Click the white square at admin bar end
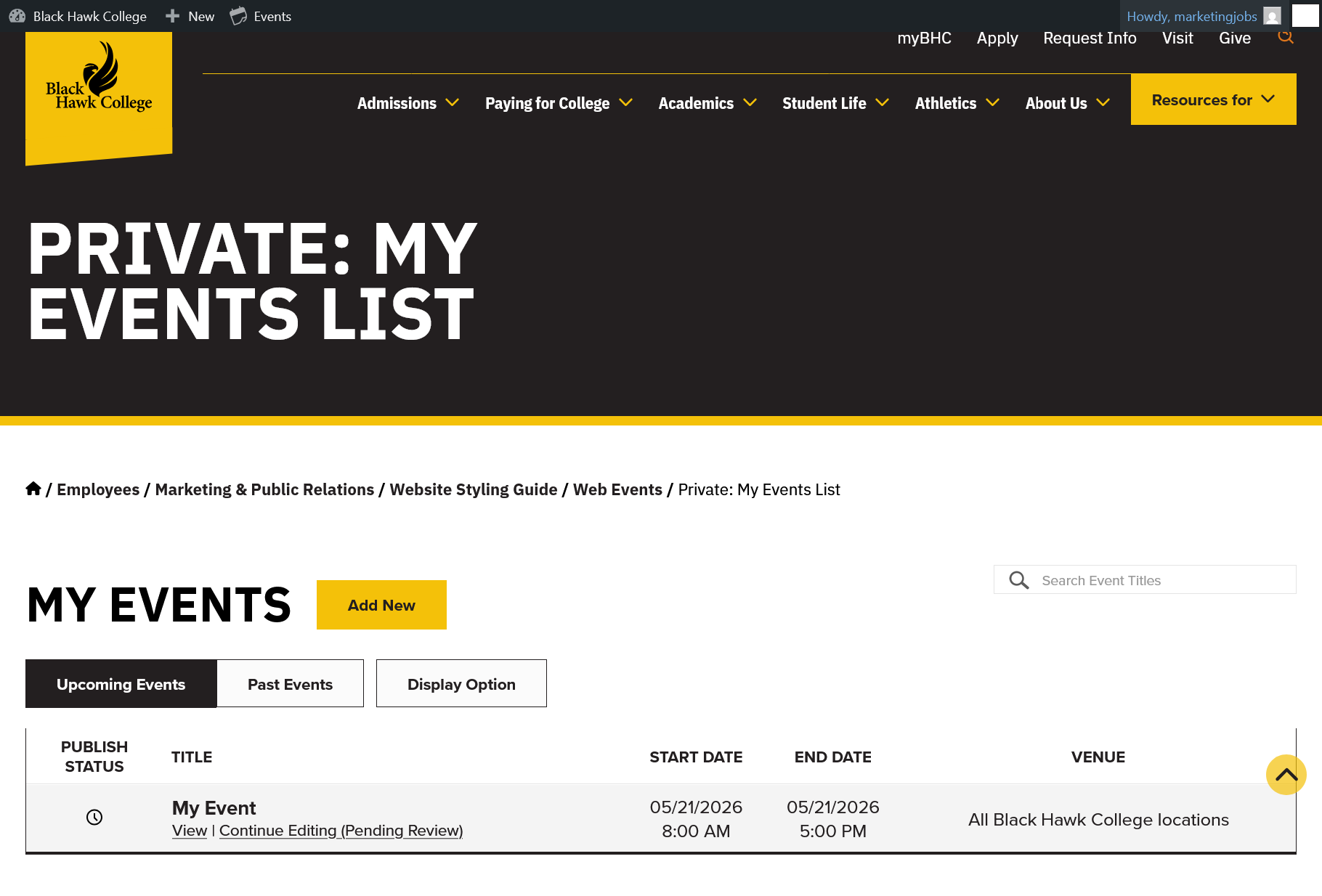1322x896 pixels. pos(1305,15)
